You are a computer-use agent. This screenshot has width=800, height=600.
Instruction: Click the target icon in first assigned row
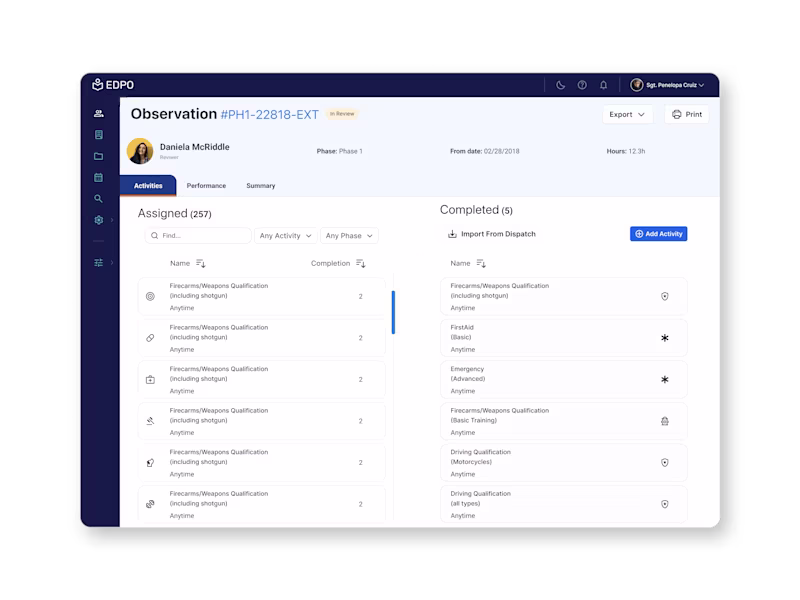[150, 296]
